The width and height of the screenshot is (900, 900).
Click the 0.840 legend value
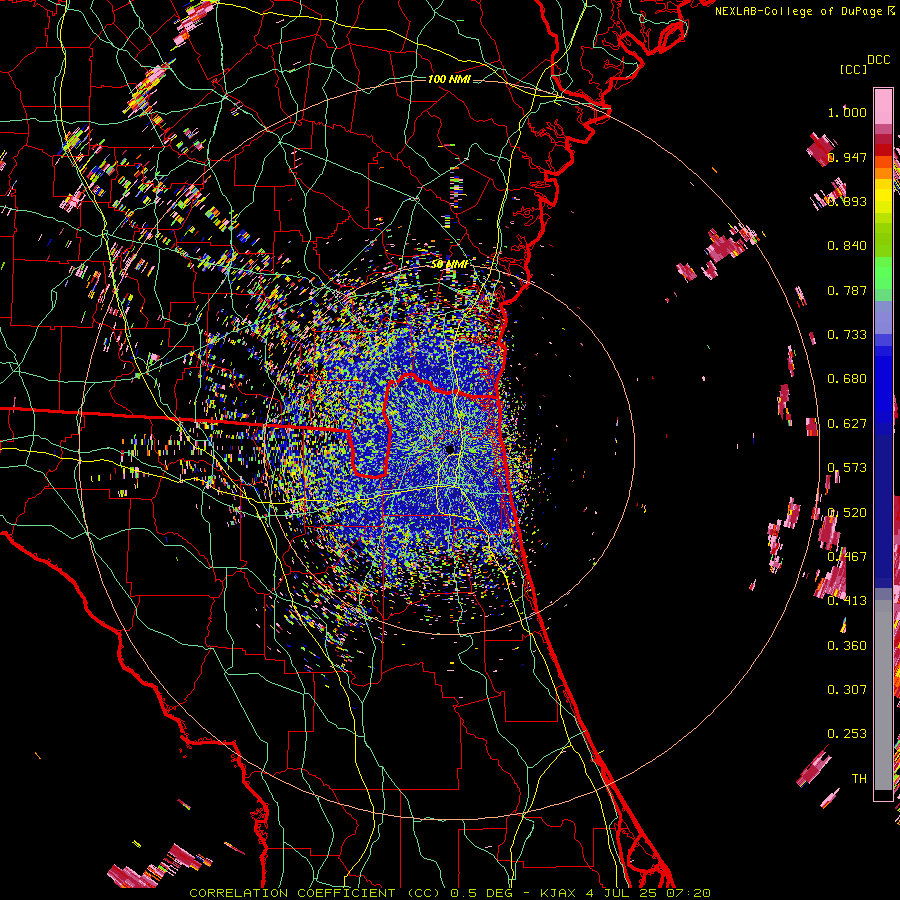[847, 246]
